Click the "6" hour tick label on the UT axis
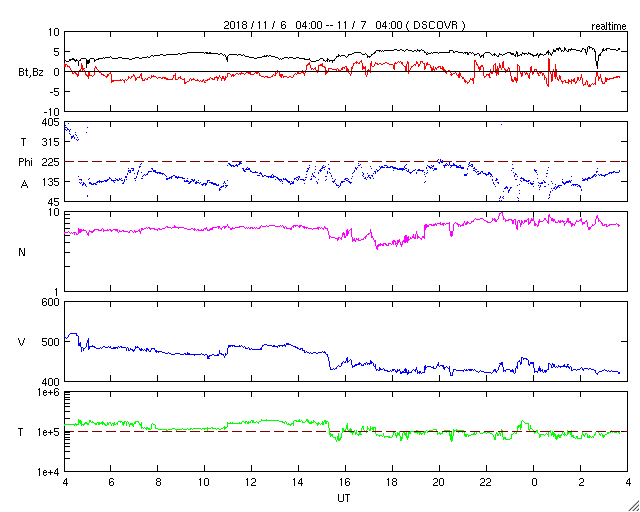 click(111, 482)
